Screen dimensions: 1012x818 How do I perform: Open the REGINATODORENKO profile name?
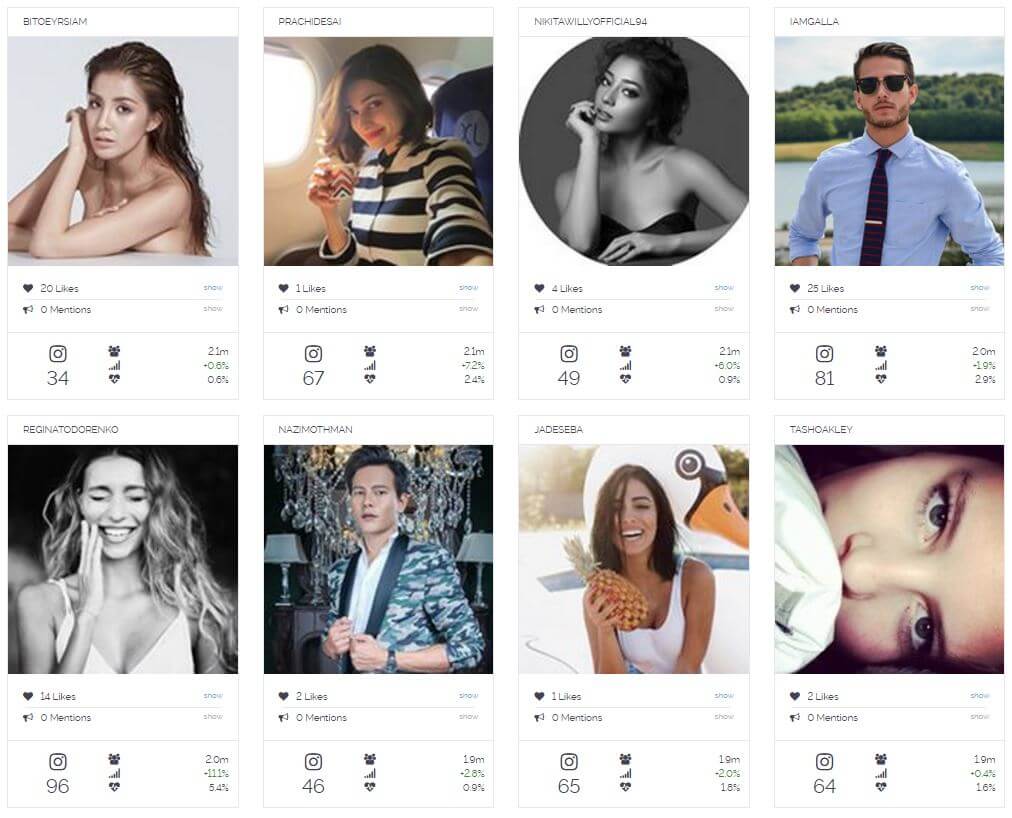coord(71,429)
